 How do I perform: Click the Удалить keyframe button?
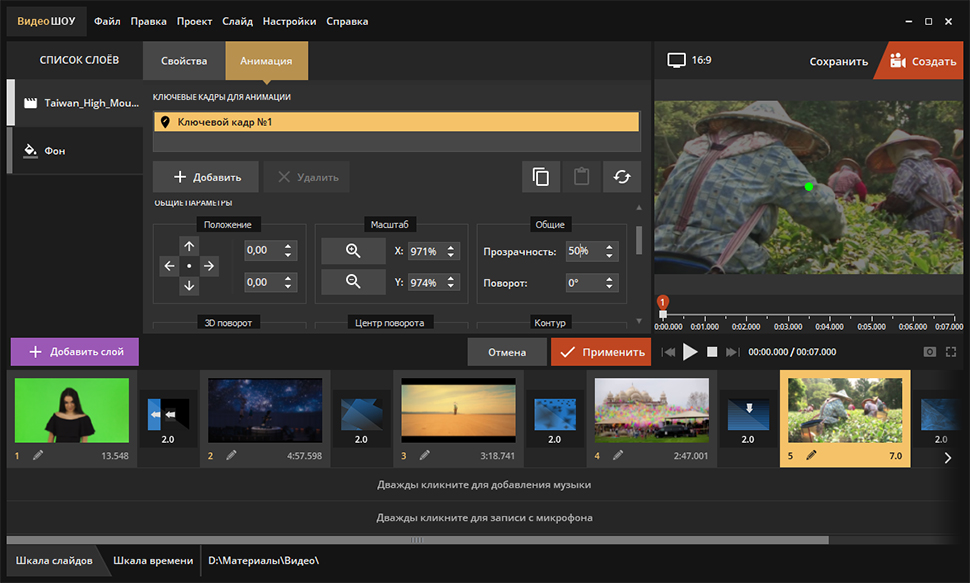point(307,177)
